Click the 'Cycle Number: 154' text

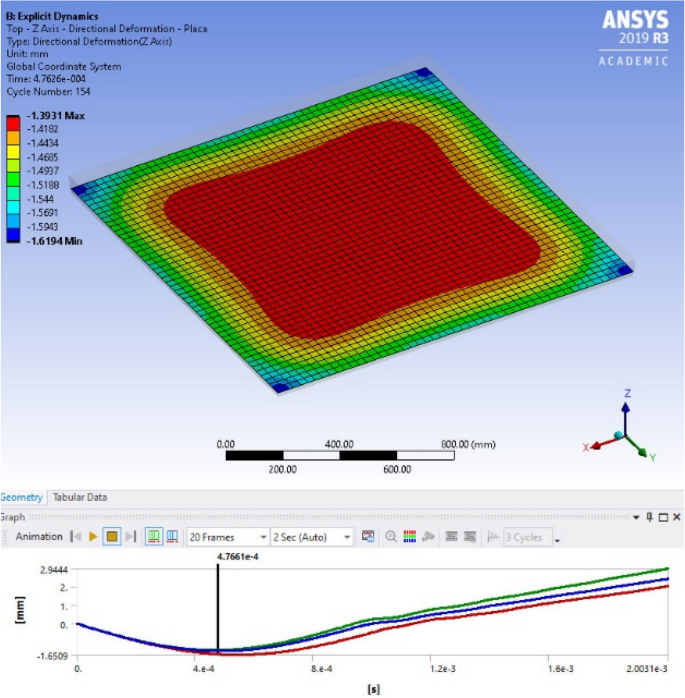pyautogui.click(x=48, y=92)
